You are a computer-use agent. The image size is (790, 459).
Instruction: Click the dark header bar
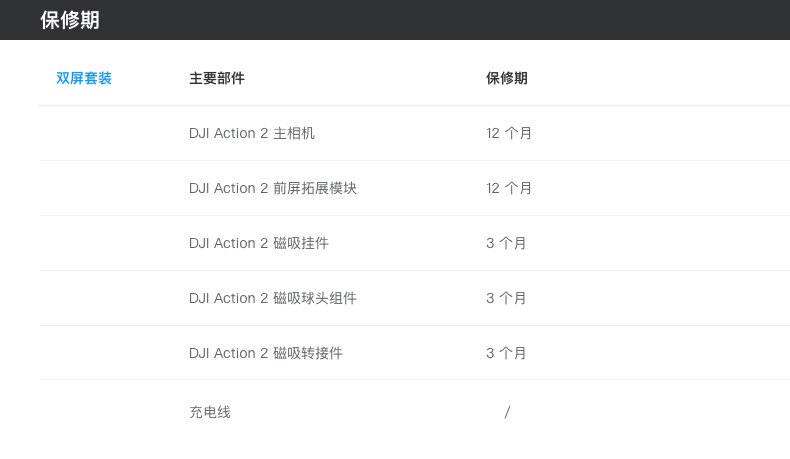395,20
